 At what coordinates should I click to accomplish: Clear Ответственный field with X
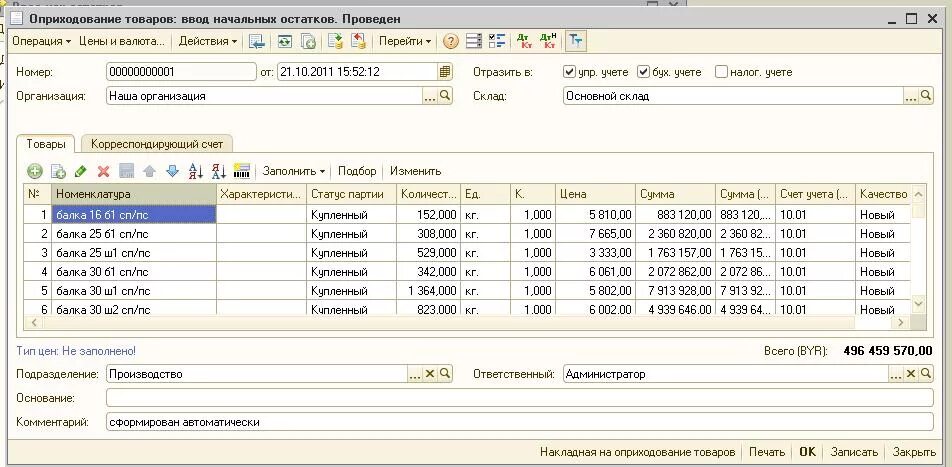point(911,373)
